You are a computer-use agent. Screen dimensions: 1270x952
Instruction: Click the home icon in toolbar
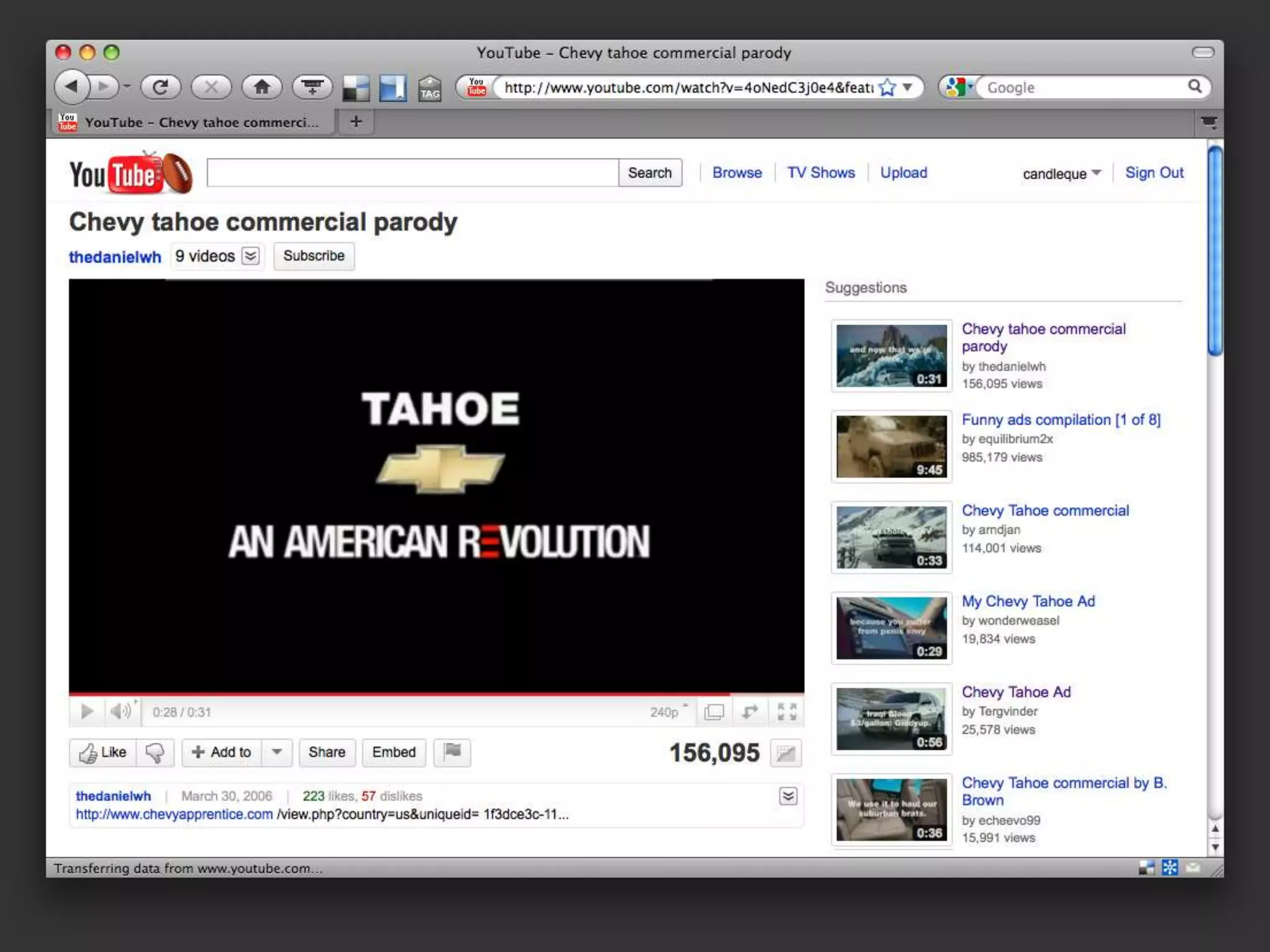(x=262, y=87)
